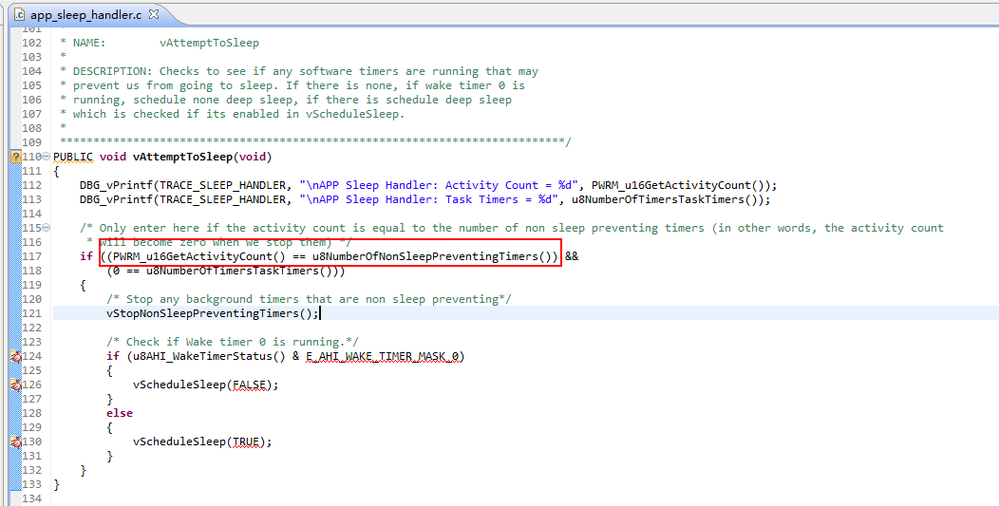Select the app_sleep_handler.c editor tab
Screen dimensions: 999x506
click(x=85, y=14)
